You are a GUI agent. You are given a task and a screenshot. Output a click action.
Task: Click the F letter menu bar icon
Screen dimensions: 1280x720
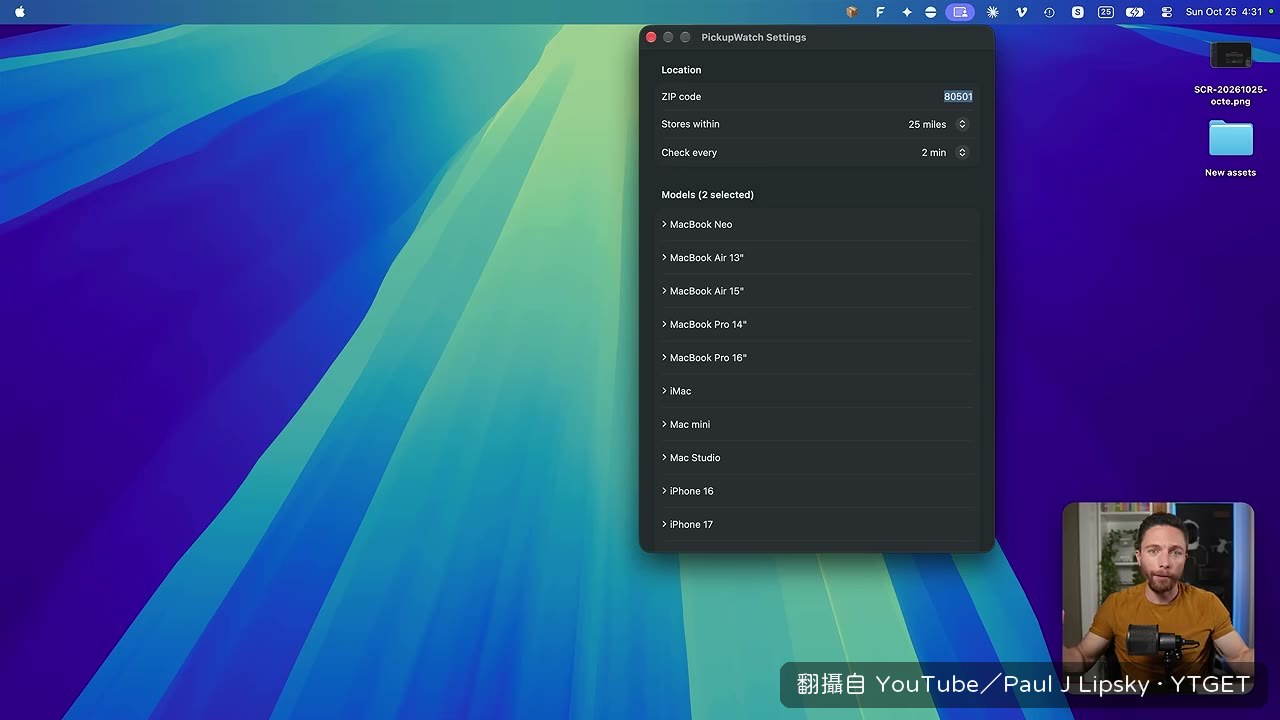click(880, 12)
